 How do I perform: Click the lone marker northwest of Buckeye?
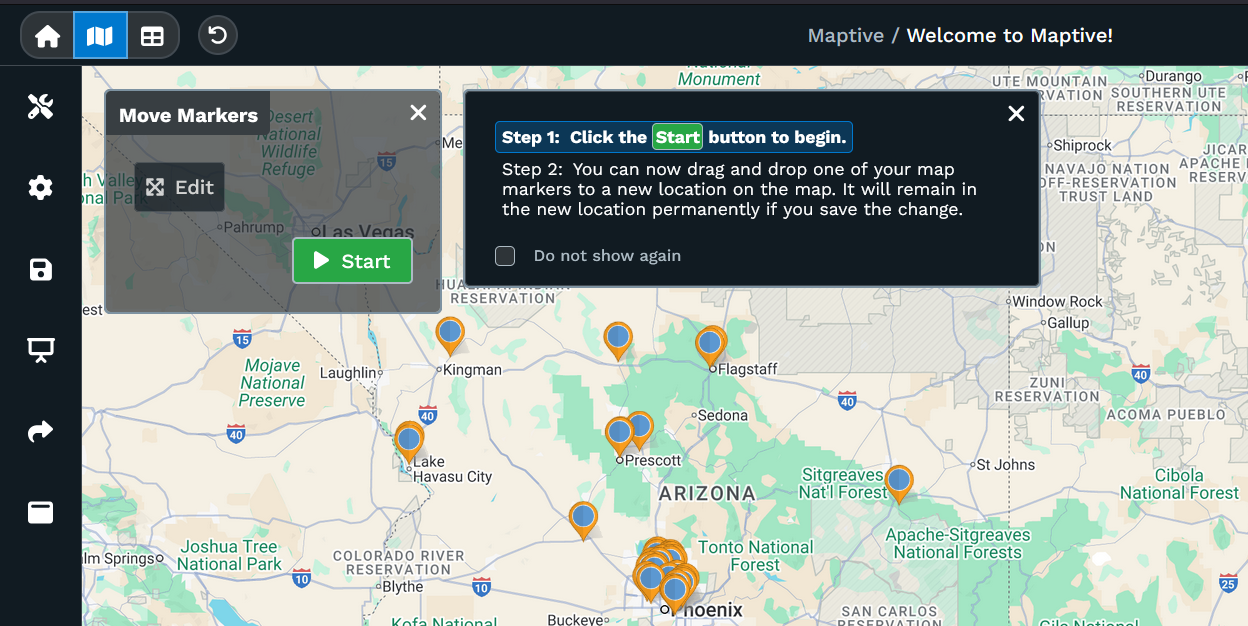583,519
